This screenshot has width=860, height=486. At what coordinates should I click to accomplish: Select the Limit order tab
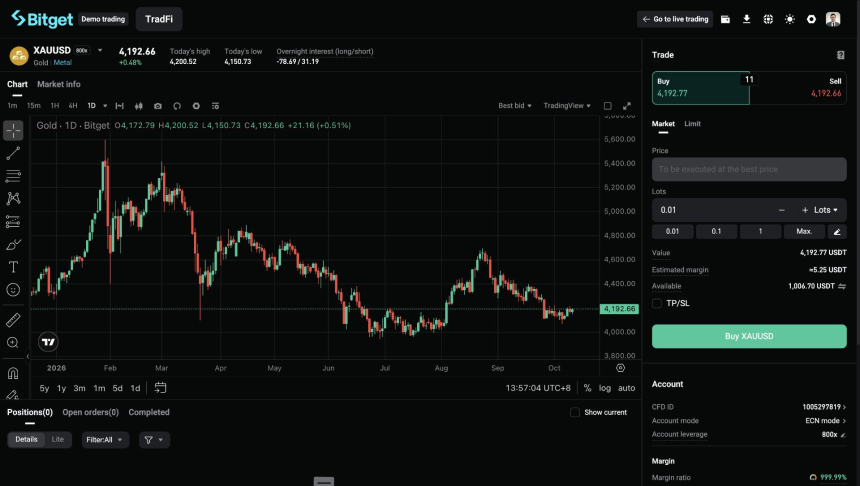click(692, 124)
